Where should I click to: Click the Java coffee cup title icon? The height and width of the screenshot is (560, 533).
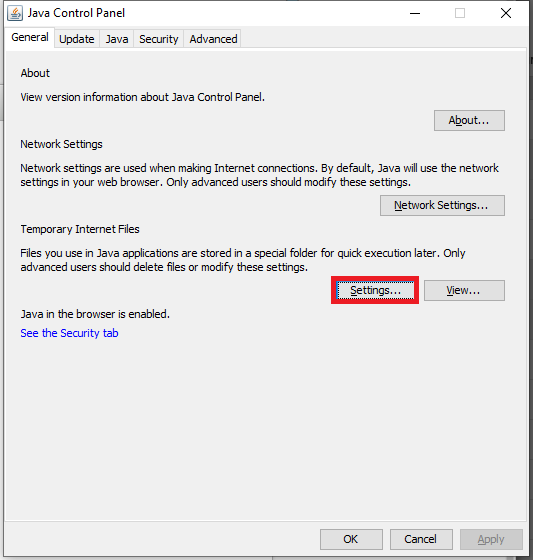coord(15,13)
